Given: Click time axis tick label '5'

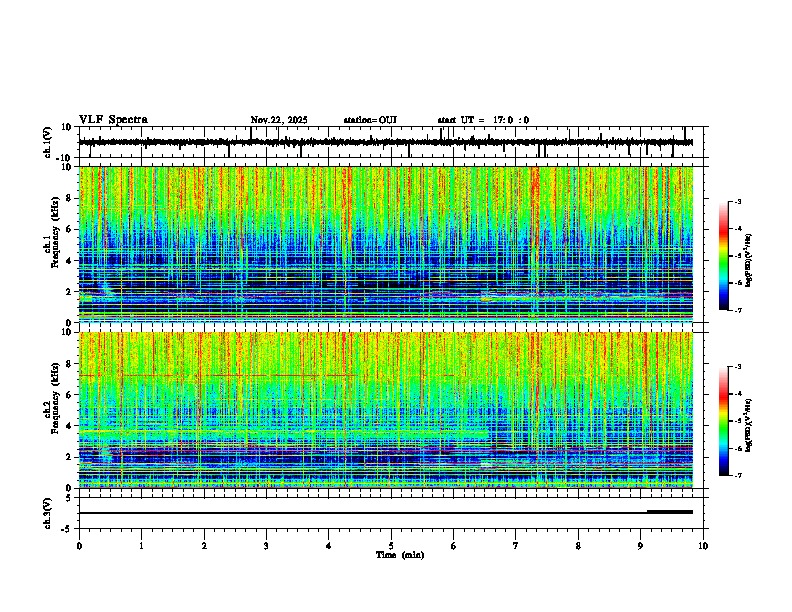Looking at the screenshot, I should [x=391, y=546].
